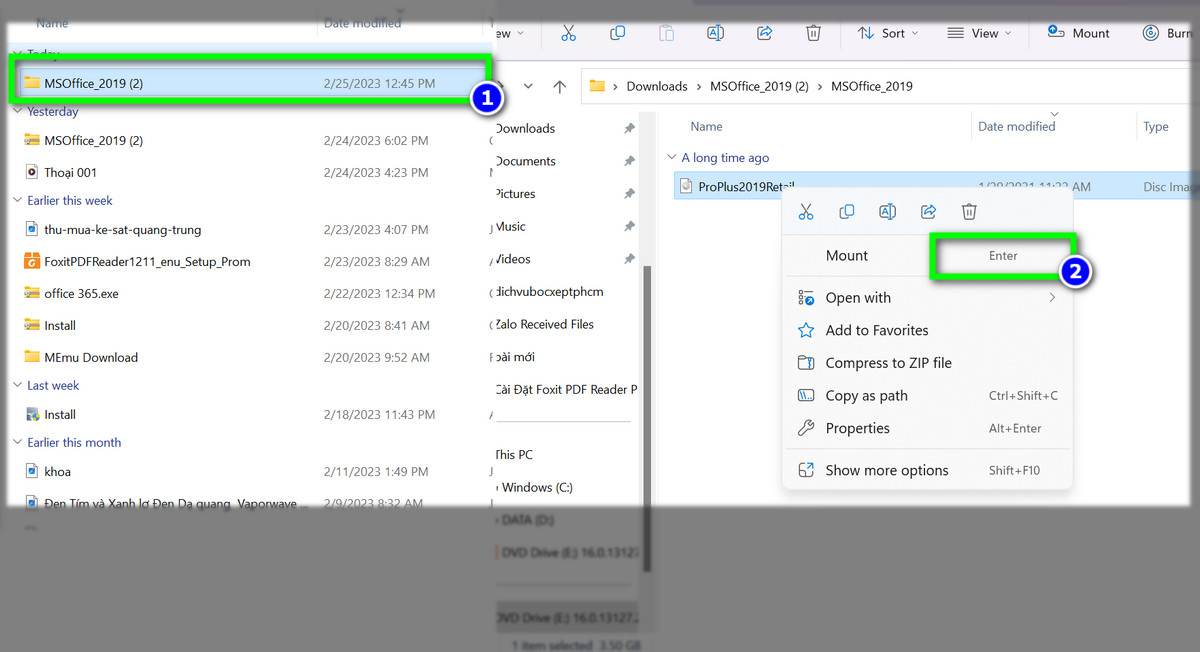Sort by Name column in right window
The width and height of the screenshot is (1200, 652).
[706, 127]
